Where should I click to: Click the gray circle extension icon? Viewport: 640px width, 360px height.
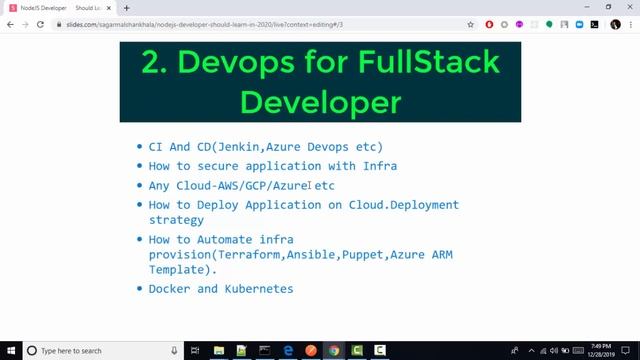click(504, 24)
